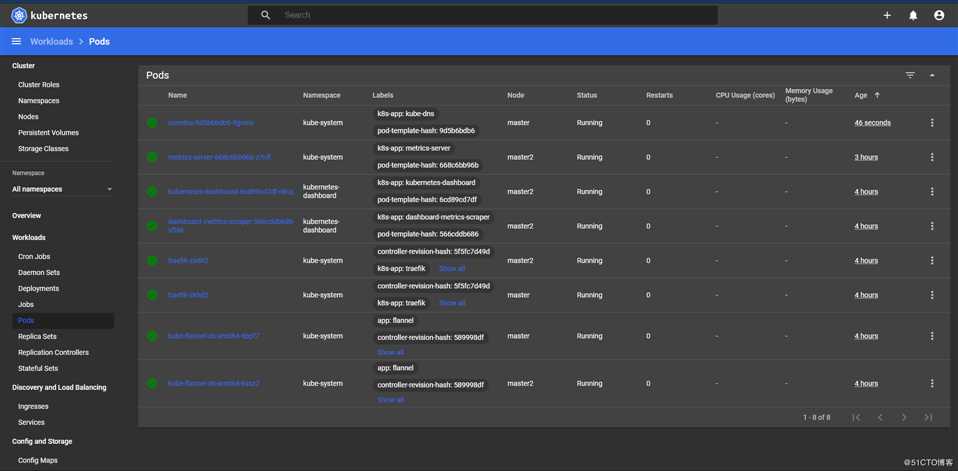The image size is (958, 471).
Task: Open Persistent Volumes in the sidebar
Action: (48, 133)
